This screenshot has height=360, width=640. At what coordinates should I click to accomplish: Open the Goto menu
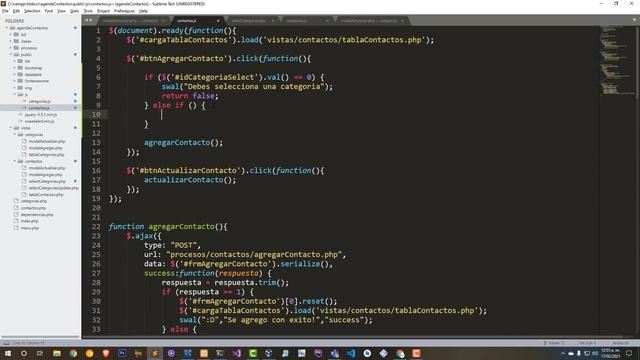pyautogui.click(x=74, y=11)
